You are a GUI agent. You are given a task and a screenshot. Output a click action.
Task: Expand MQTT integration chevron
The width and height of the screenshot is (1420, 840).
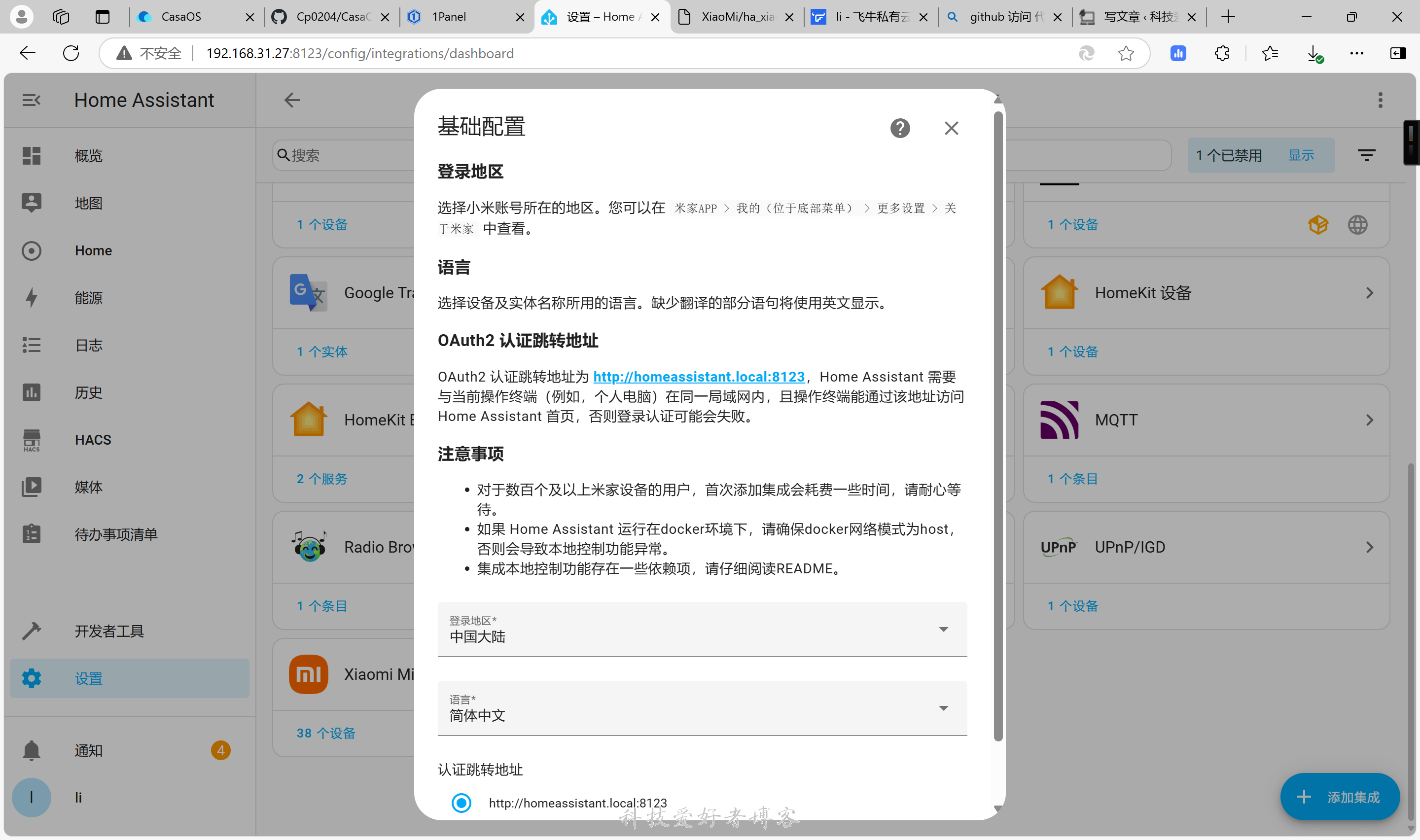point(1370,420)
